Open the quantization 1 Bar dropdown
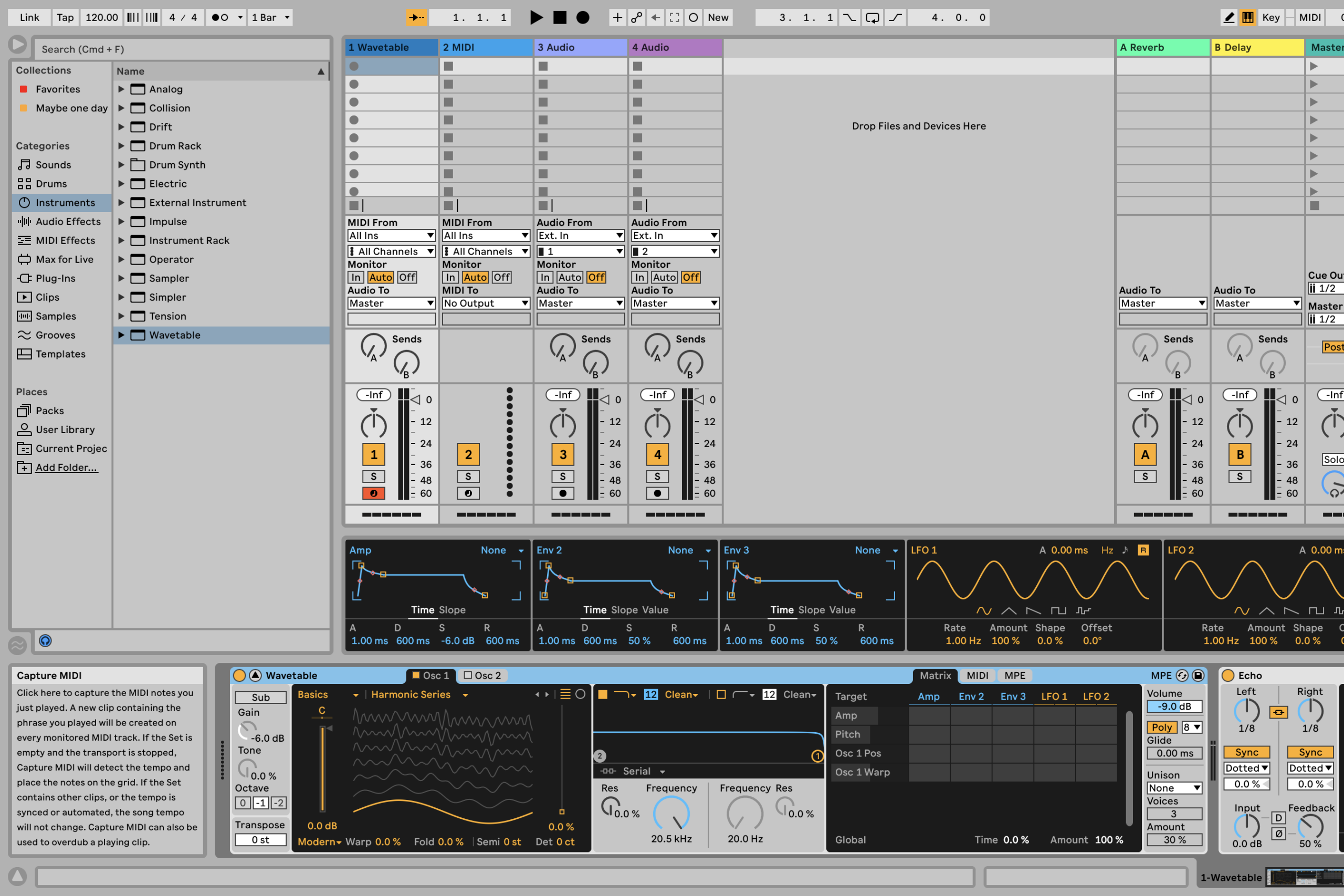The image size is (1344, 896). [271, 17]
